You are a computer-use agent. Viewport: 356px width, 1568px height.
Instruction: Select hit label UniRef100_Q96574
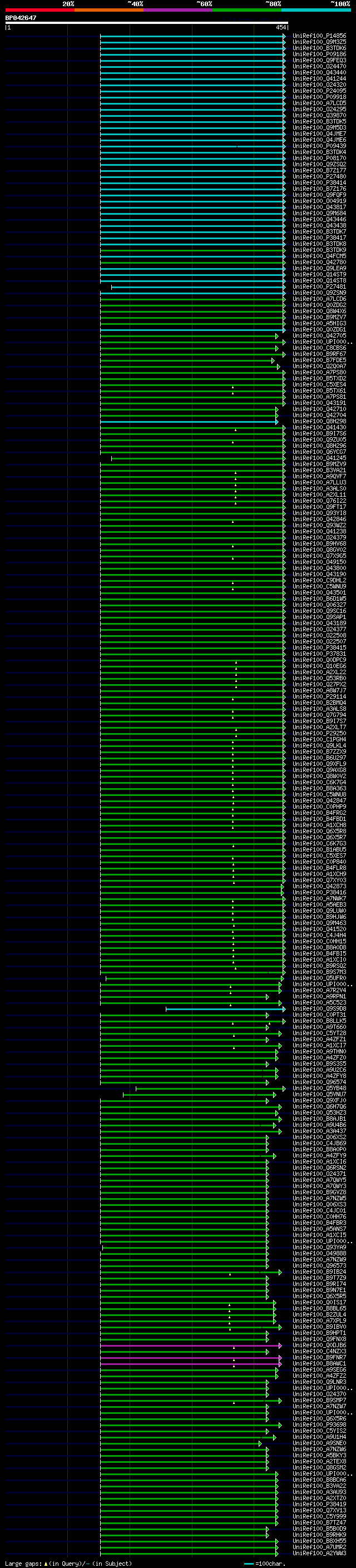(x=319, y=1082)
